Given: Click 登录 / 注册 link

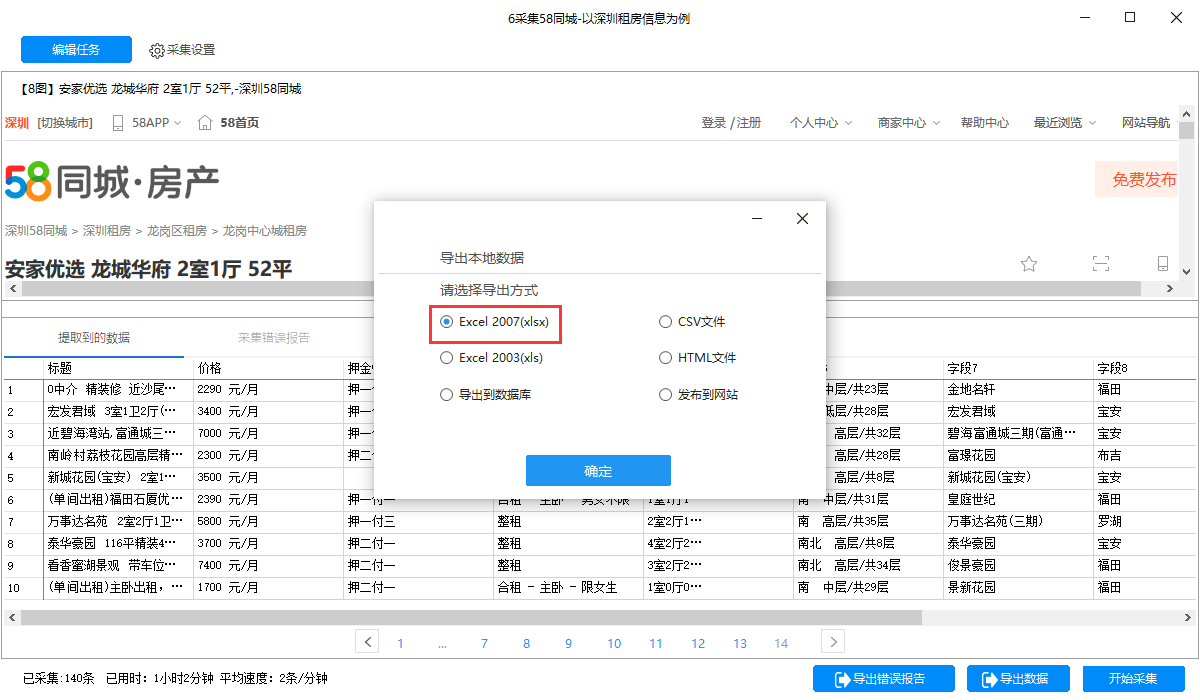Looking at the screenshot, I should [x=731, y=123].
